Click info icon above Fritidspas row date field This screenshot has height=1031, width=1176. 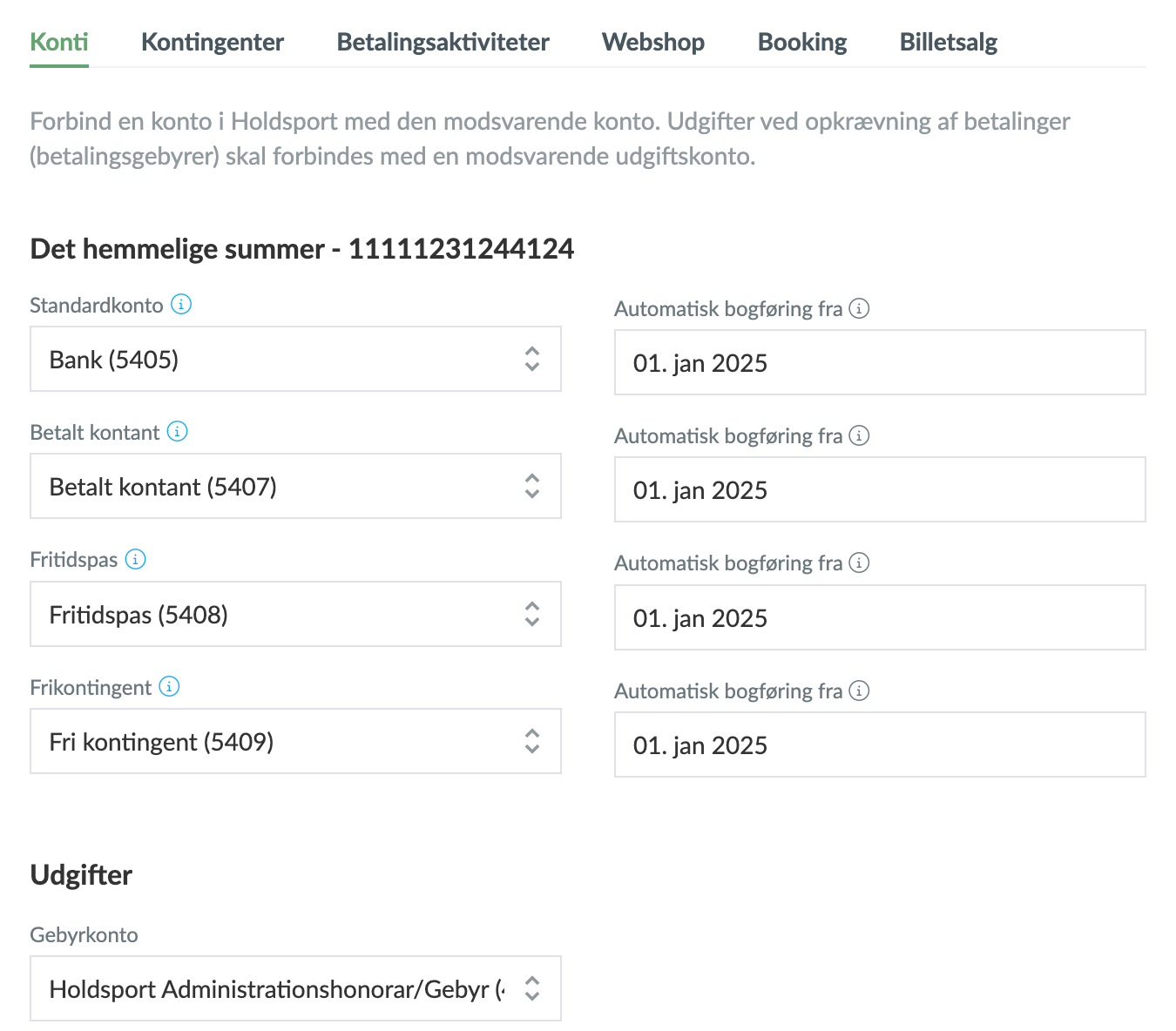click(859, 563)
